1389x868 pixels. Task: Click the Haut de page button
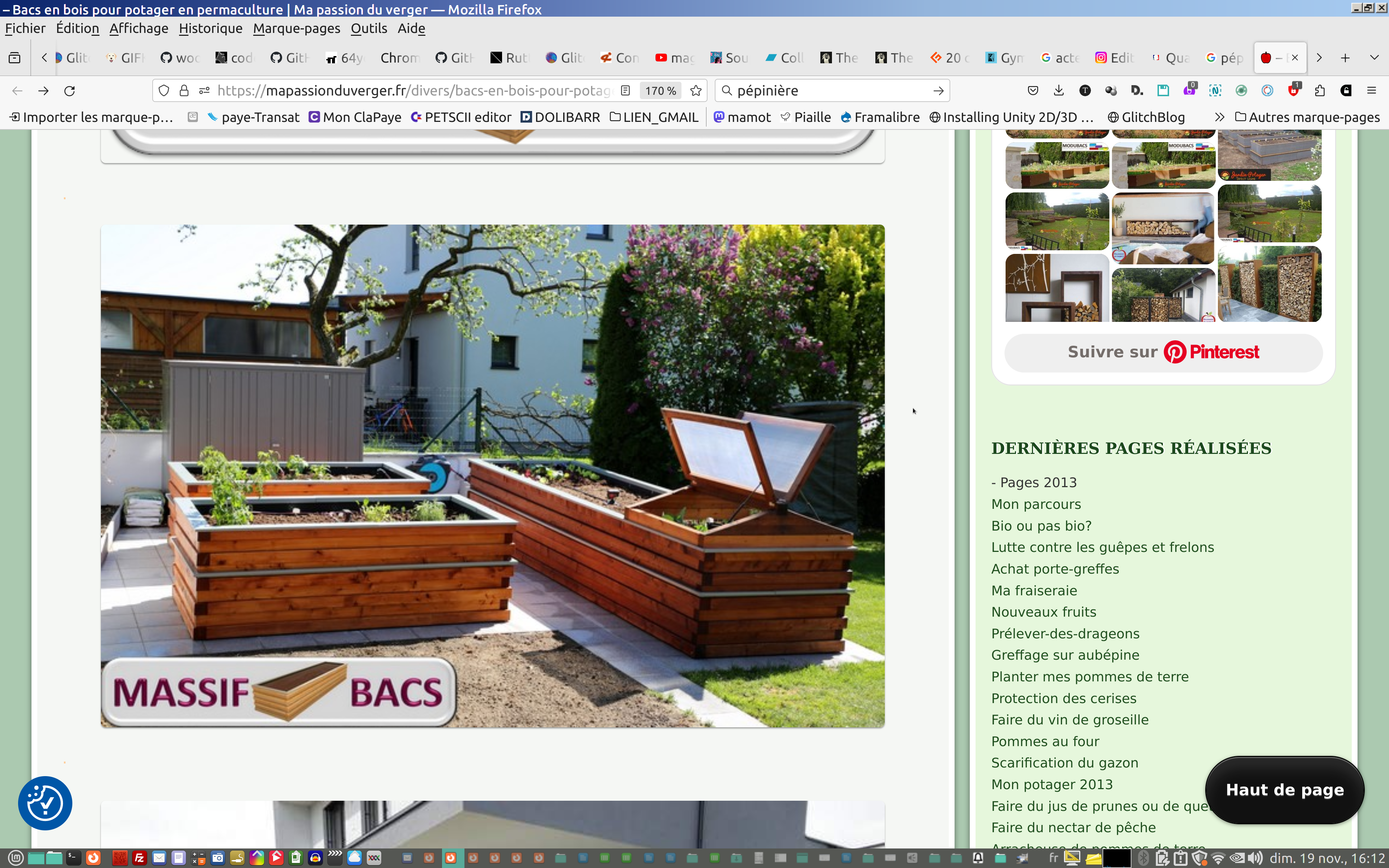coord(1284,790)
